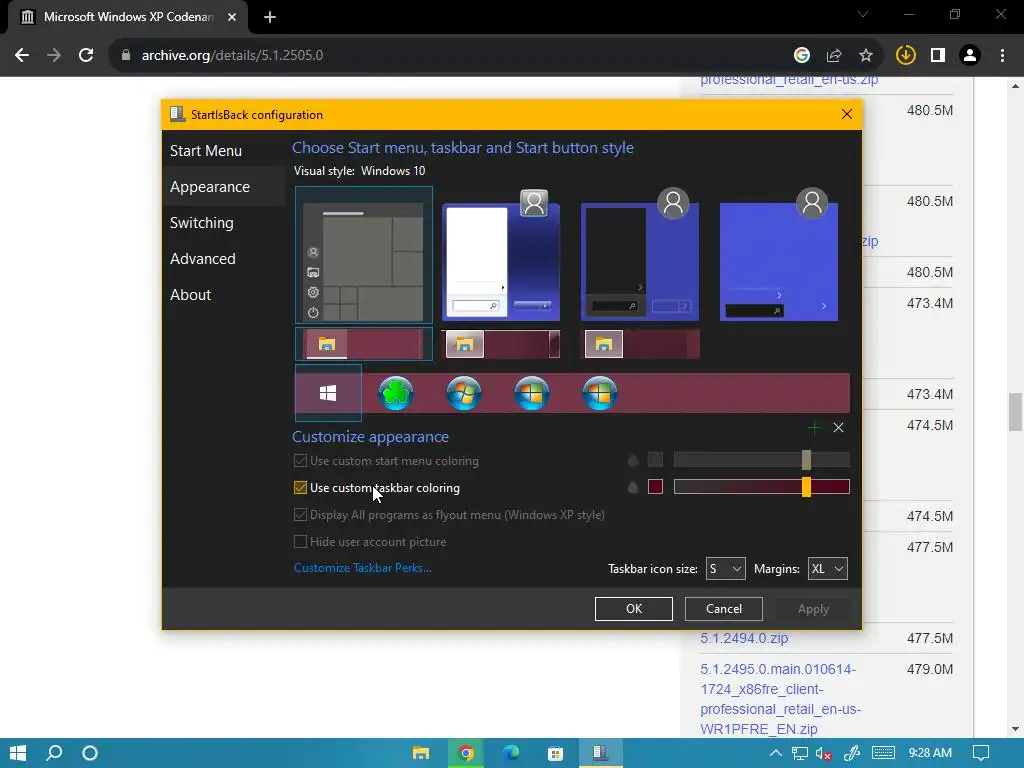Open Microsoft Store from the taskbar
This screenshot has width=1024, height=768.
point(555,753)
